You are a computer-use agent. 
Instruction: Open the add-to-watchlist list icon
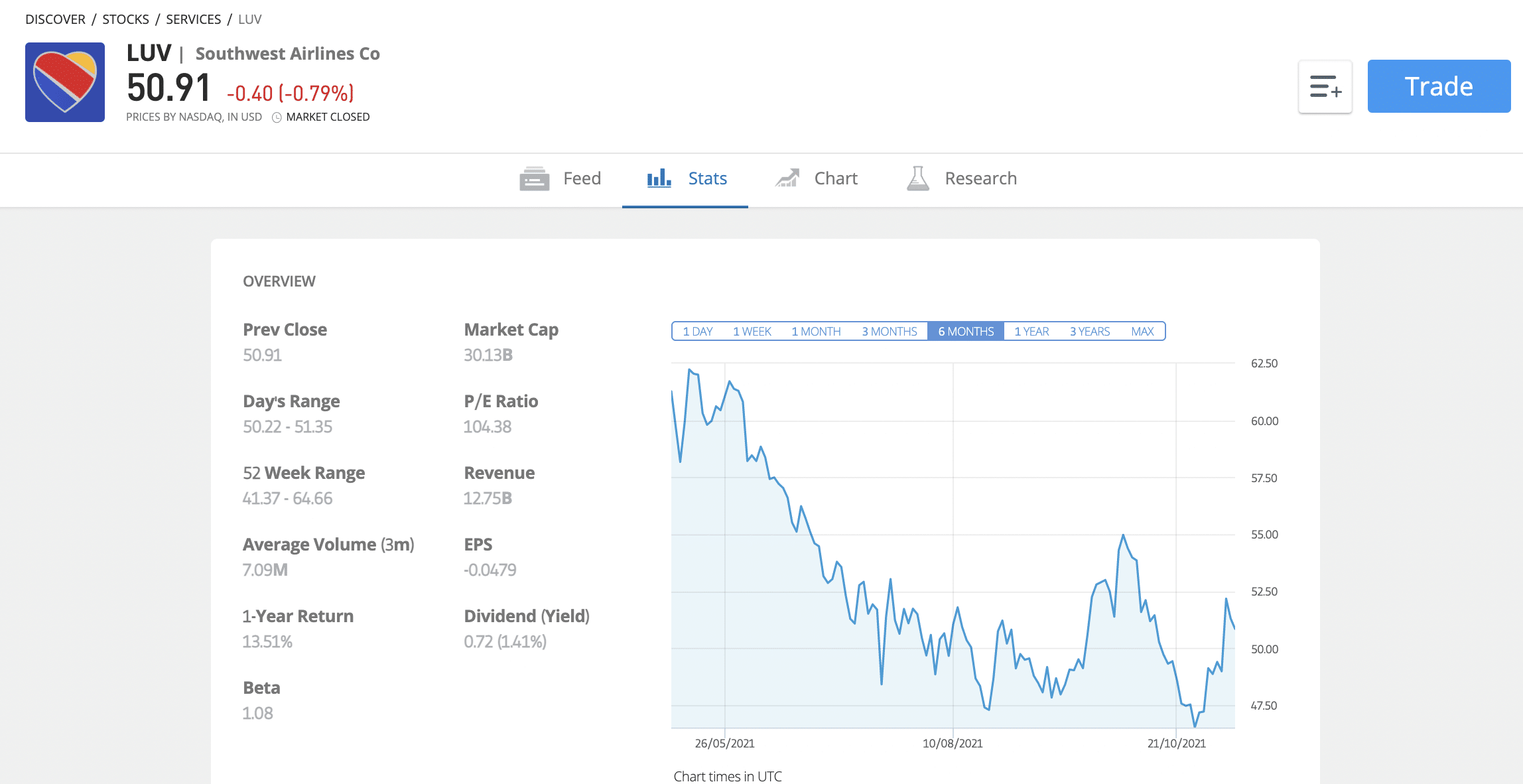pos(1325,86)
